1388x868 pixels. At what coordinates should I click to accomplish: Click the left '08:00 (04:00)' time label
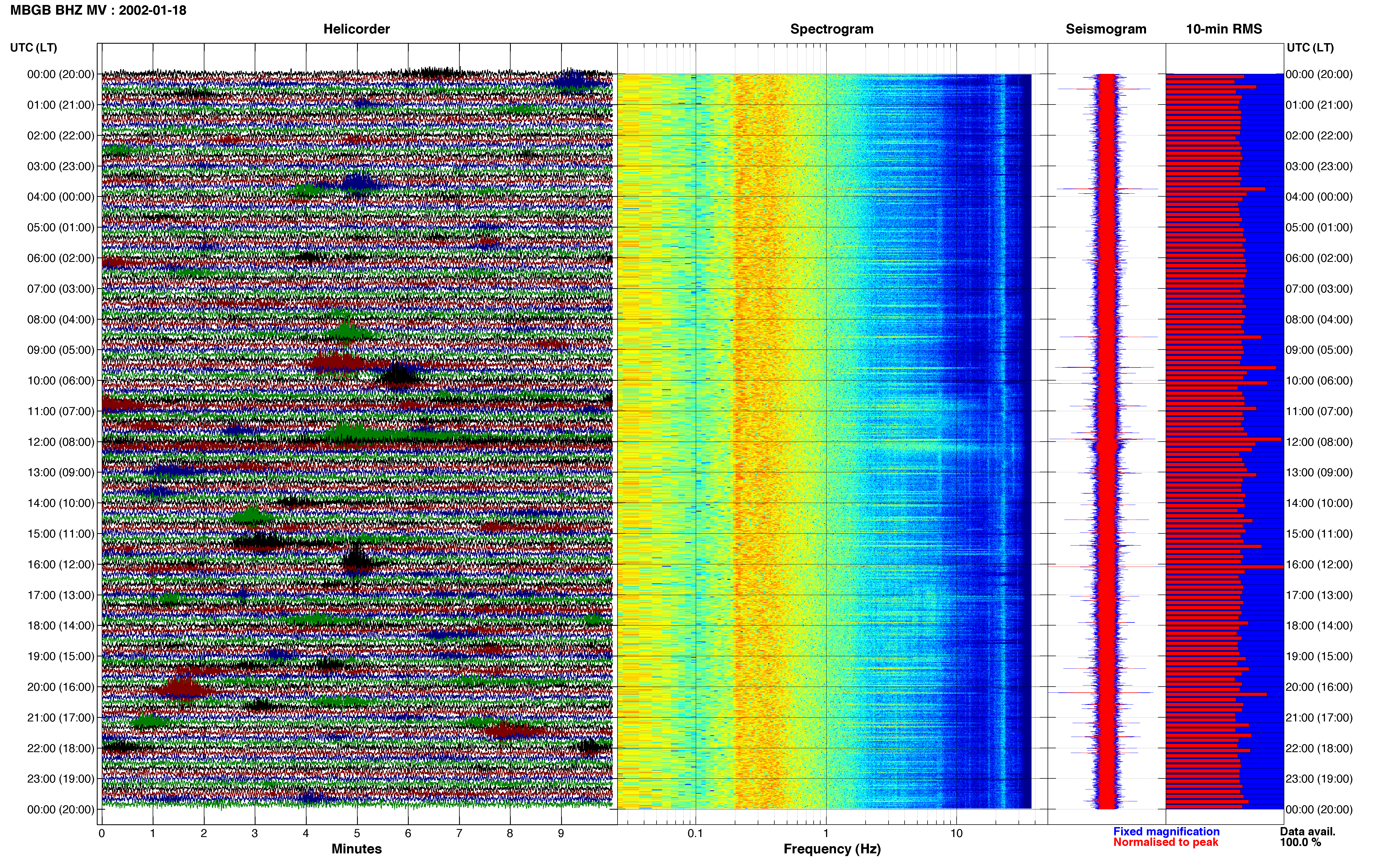[x=60, y=319]
